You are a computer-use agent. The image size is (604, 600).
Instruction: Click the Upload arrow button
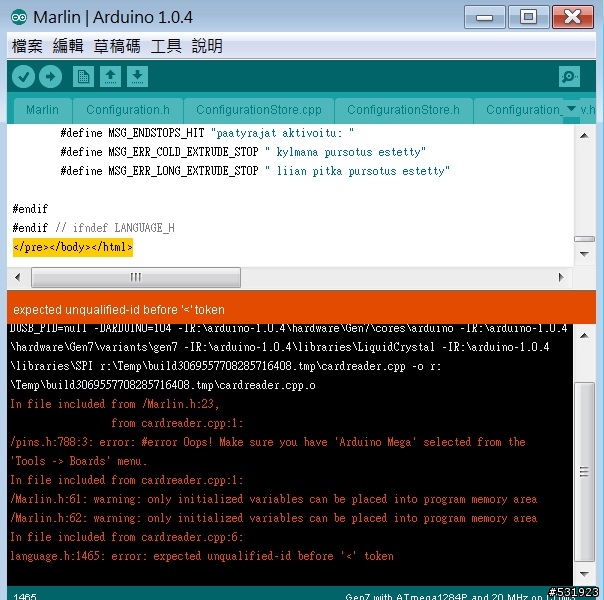(x=50, y=76)
